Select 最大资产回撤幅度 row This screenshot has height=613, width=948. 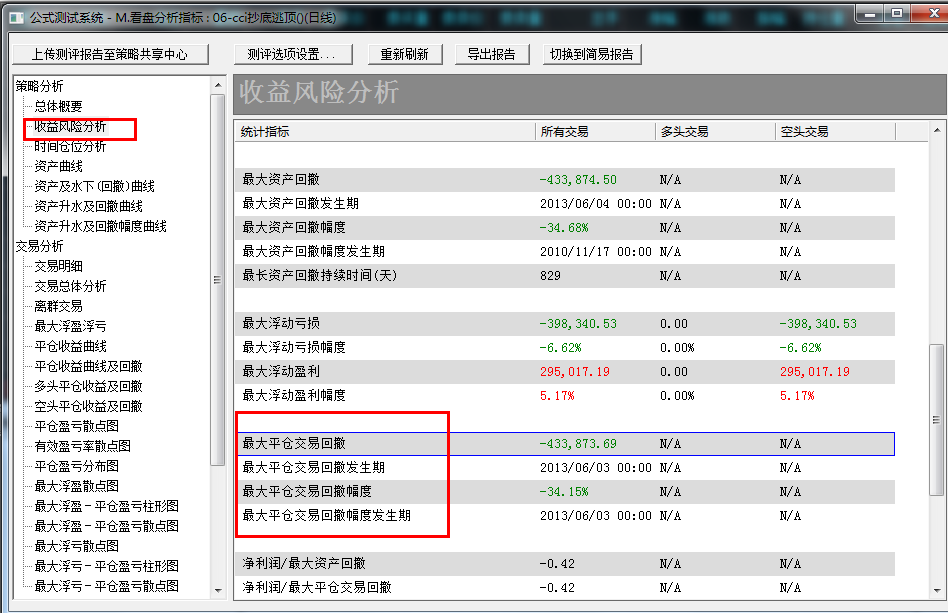pyautogui.click(x=565, y=227)
